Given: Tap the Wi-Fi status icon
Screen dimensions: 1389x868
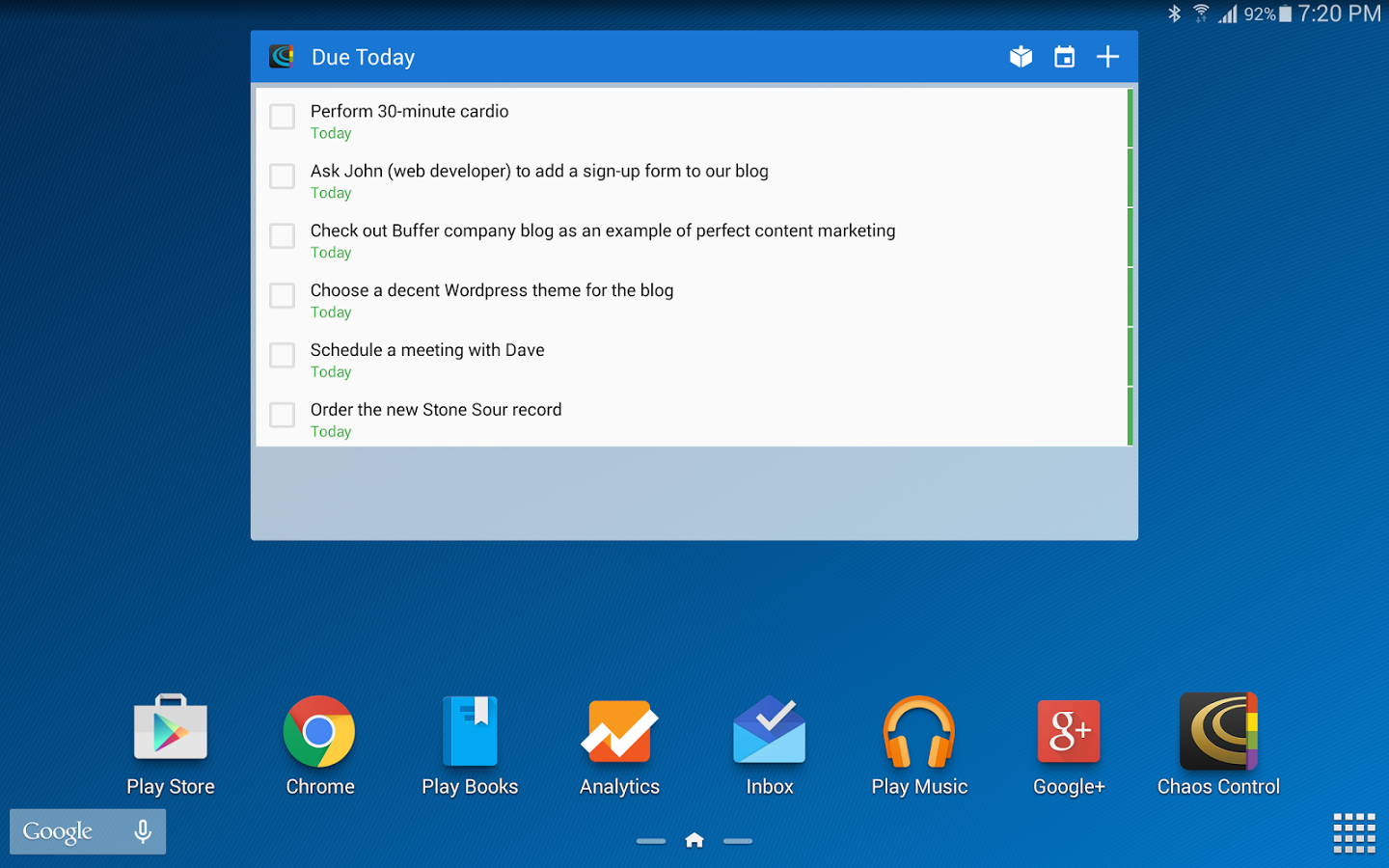Looking at the screenshot, I should point(1201,14).
